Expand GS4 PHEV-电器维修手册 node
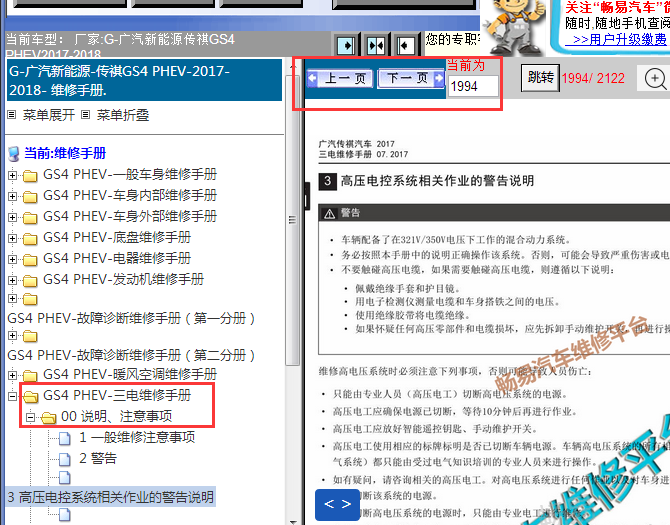The height and width of the screenshot is (525, 670). tap(12, 259)
